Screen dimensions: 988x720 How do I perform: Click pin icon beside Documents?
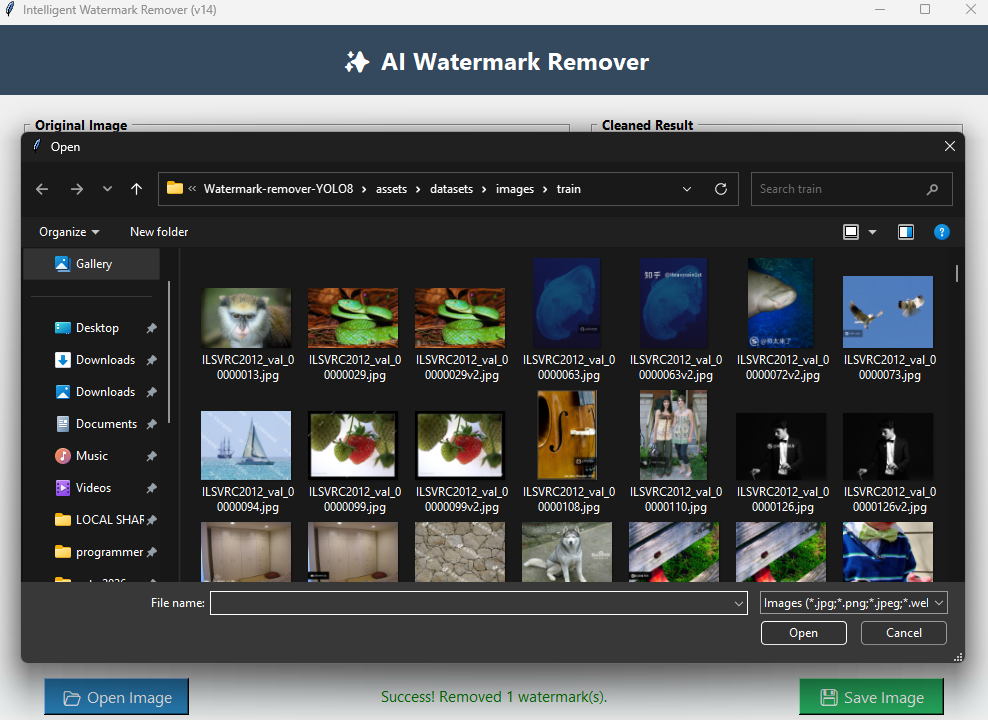pyautogui.click(x=151, y=424)
